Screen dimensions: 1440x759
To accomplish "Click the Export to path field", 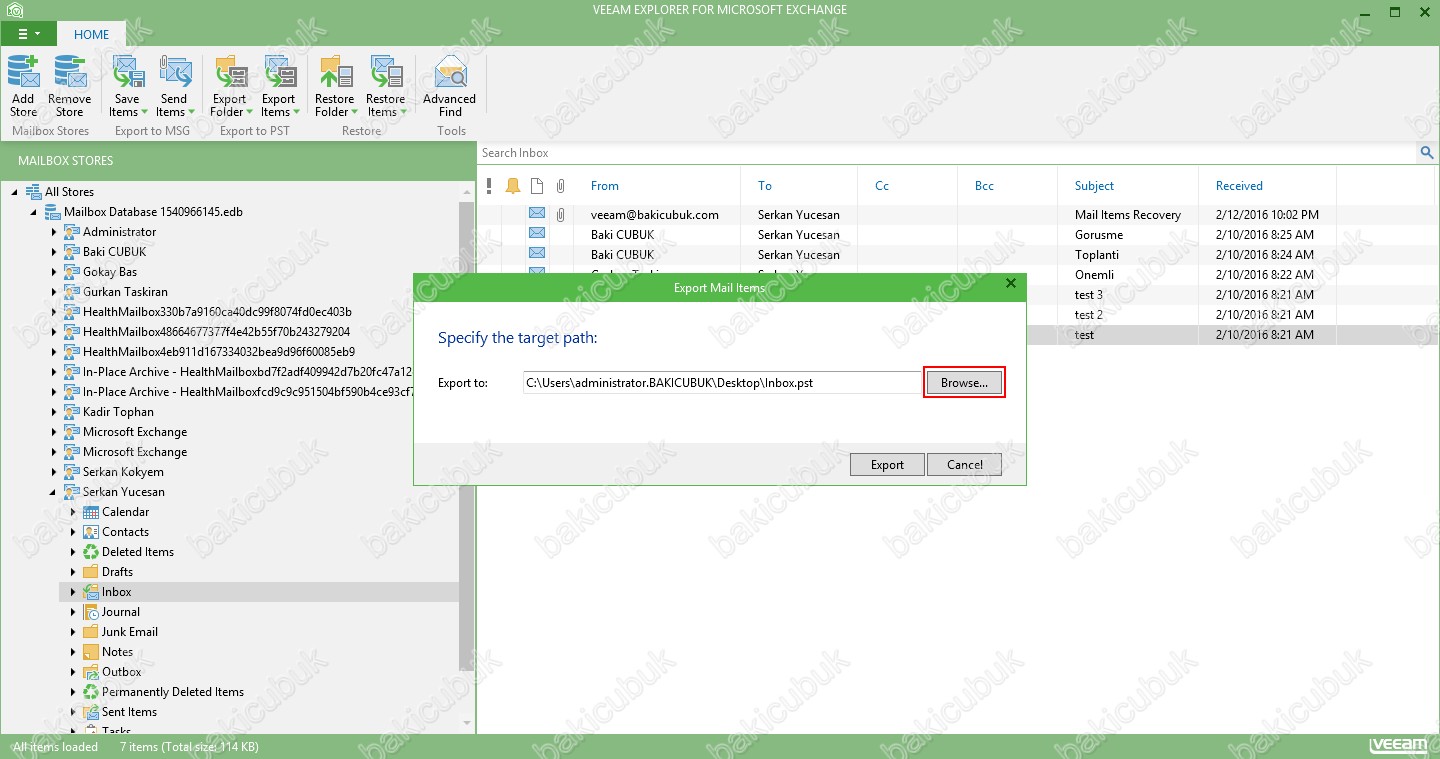I will (x=722, y=382).
